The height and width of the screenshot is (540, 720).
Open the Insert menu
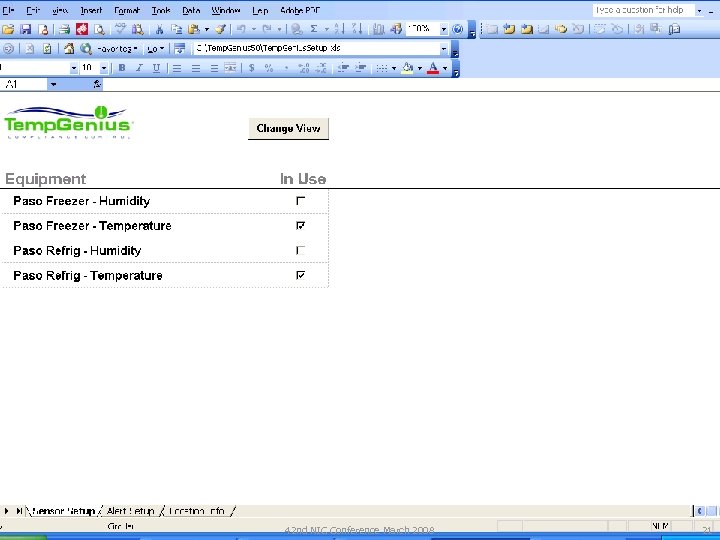click(x=91, y=10)
